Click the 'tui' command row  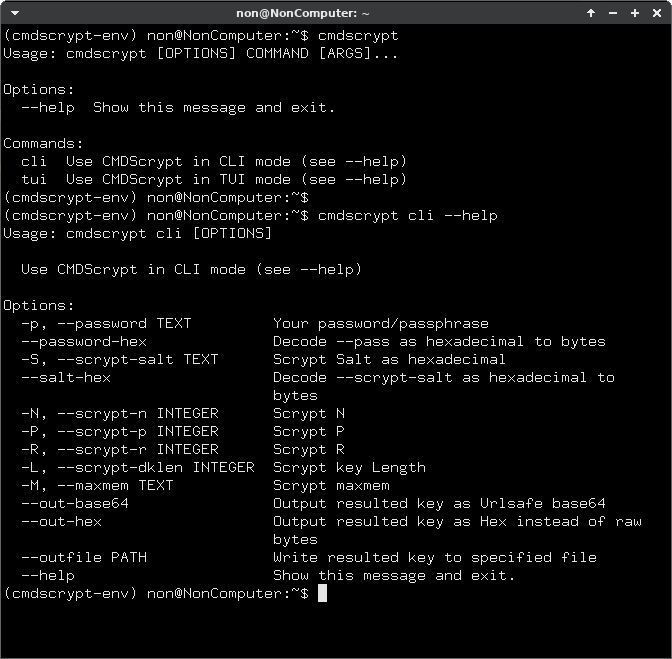coord(213,180)
